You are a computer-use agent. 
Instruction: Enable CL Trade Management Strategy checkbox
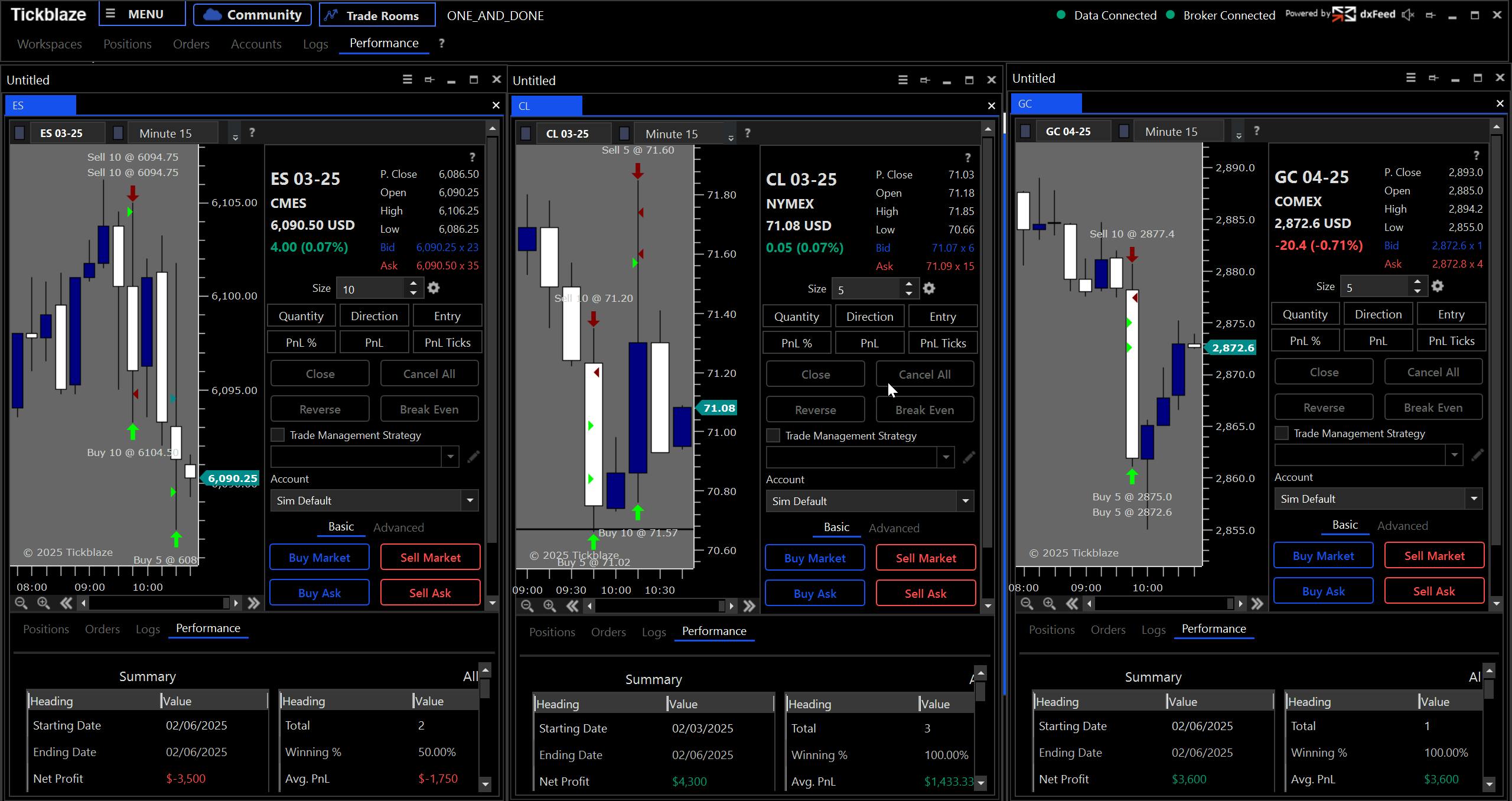[x=773, y=436]
